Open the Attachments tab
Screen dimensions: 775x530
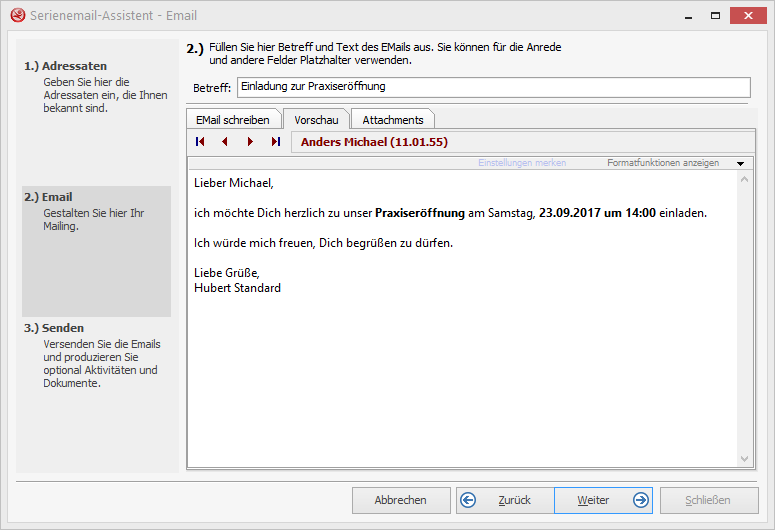click(x=392, y=120)
